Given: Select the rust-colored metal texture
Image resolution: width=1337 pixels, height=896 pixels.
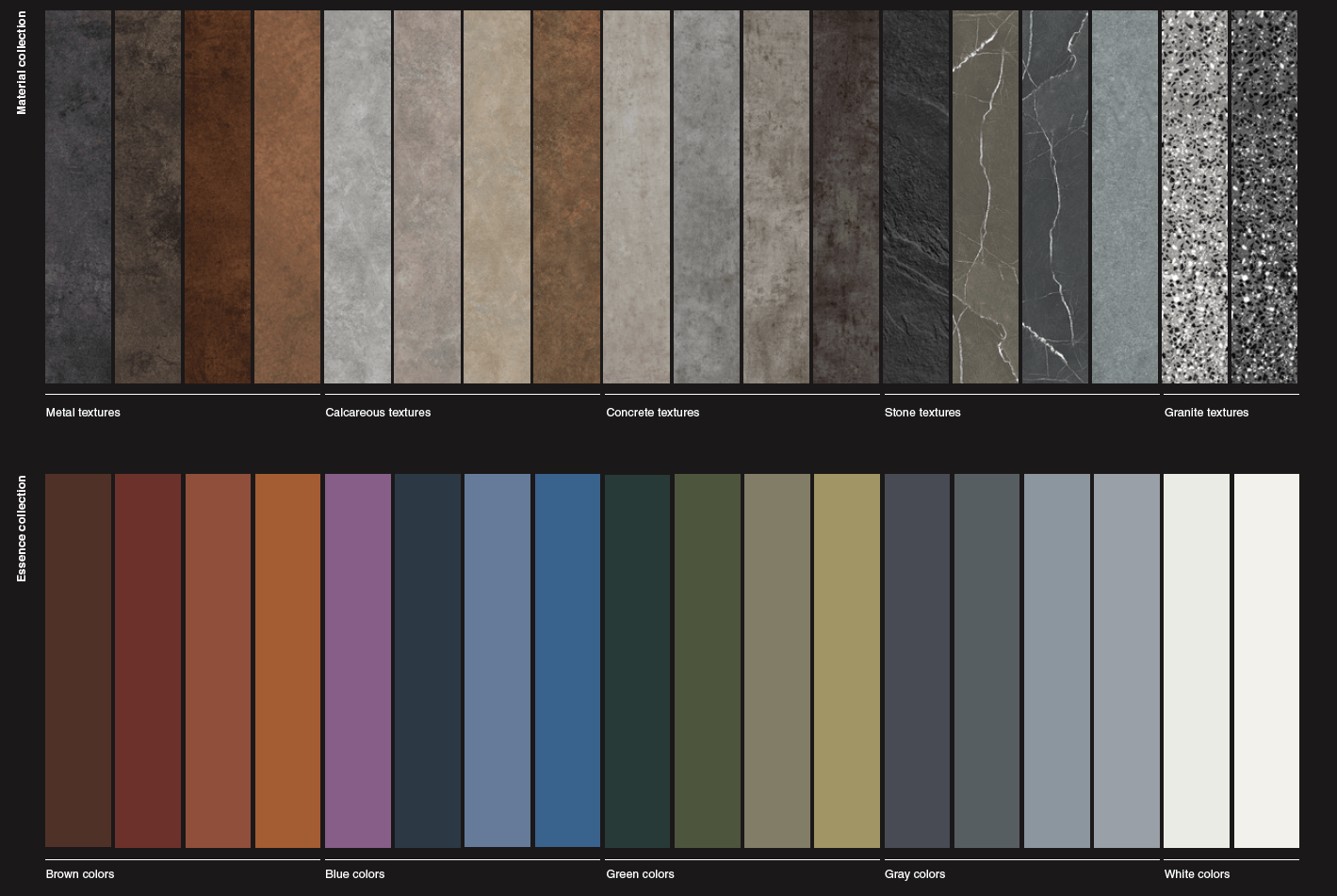Looking at the screenshot, I should click(x=218, y=196).
